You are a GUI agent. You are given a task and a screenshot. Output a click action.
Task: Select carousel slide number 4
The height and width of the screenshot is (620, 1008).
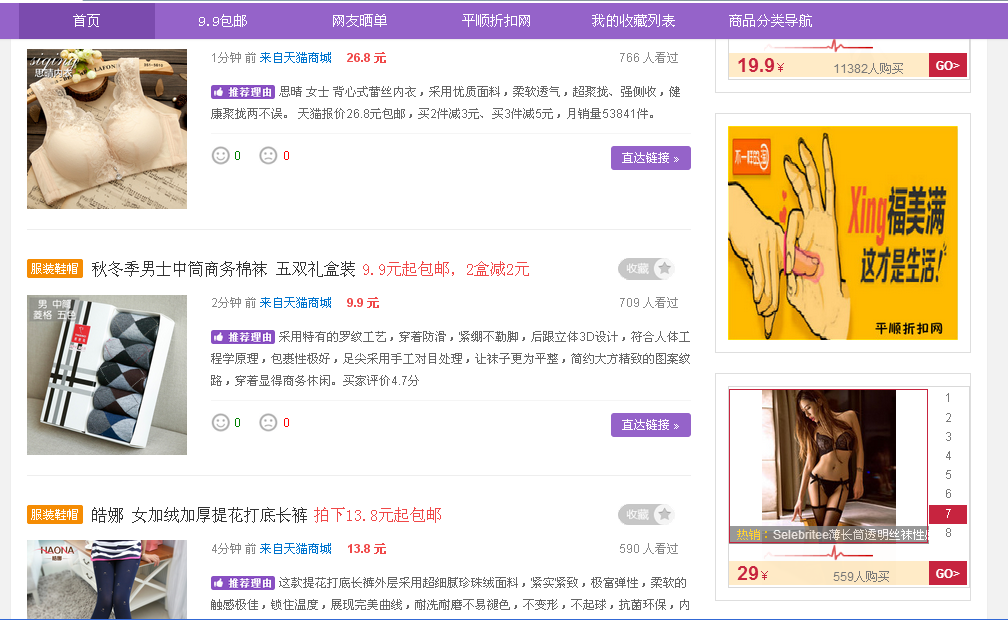(x=948, y=456)
